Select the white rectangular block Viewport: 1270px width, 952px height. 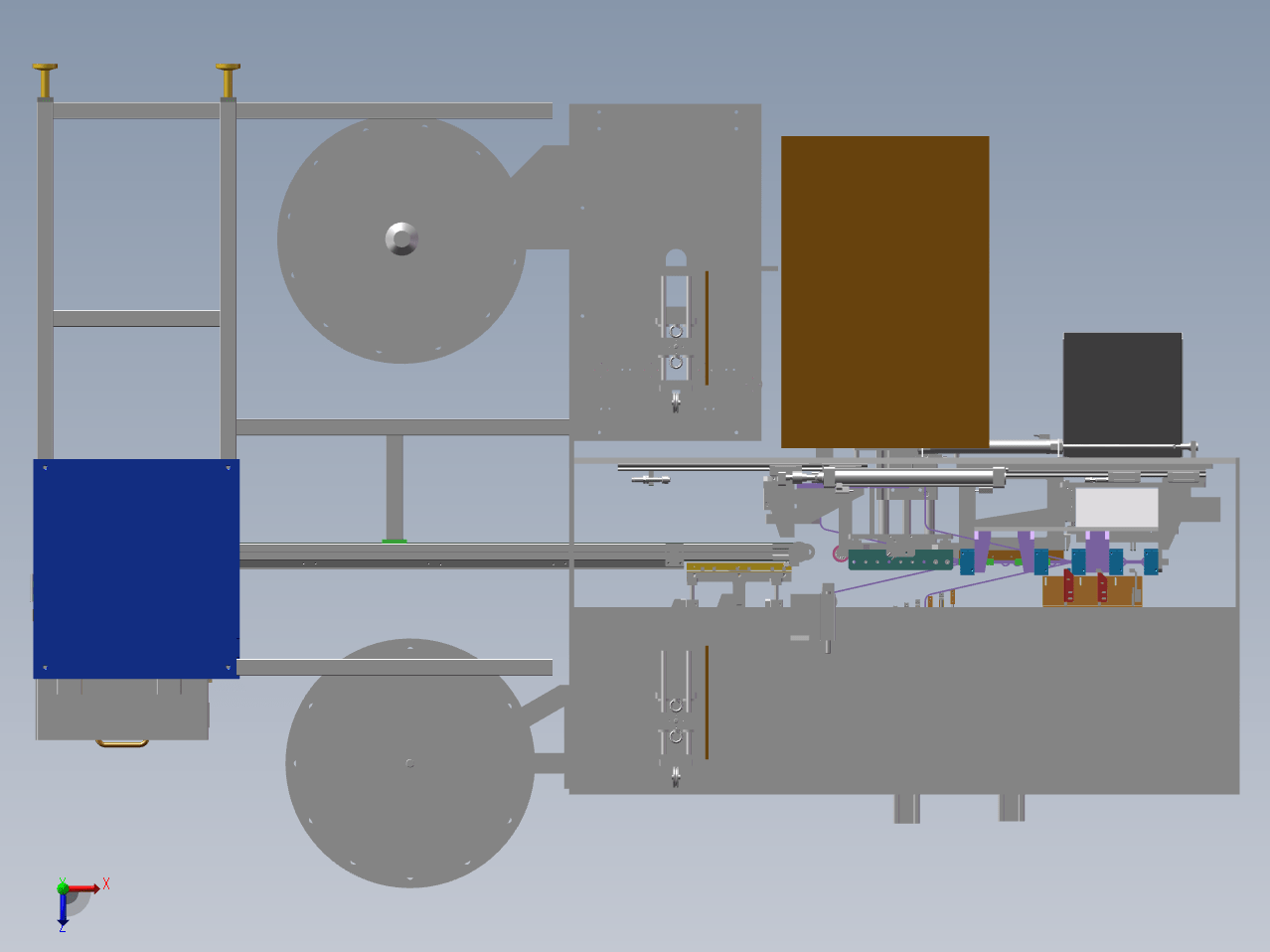point(1117,508)
